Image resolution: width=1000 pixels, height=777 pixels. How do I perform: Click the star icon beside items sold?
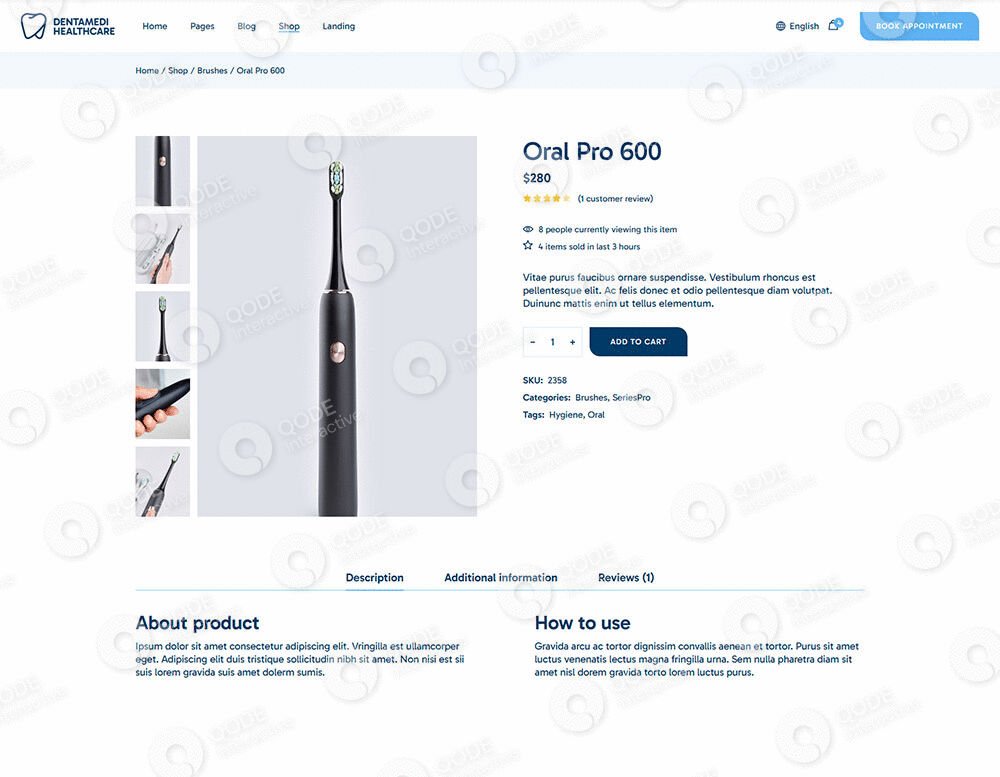coord(527,246)
